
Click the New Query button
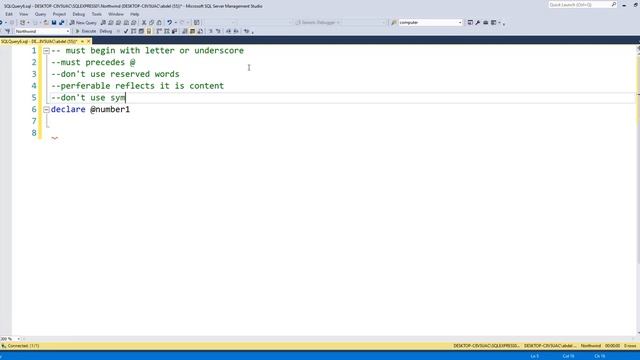click(x=83, y=22)
